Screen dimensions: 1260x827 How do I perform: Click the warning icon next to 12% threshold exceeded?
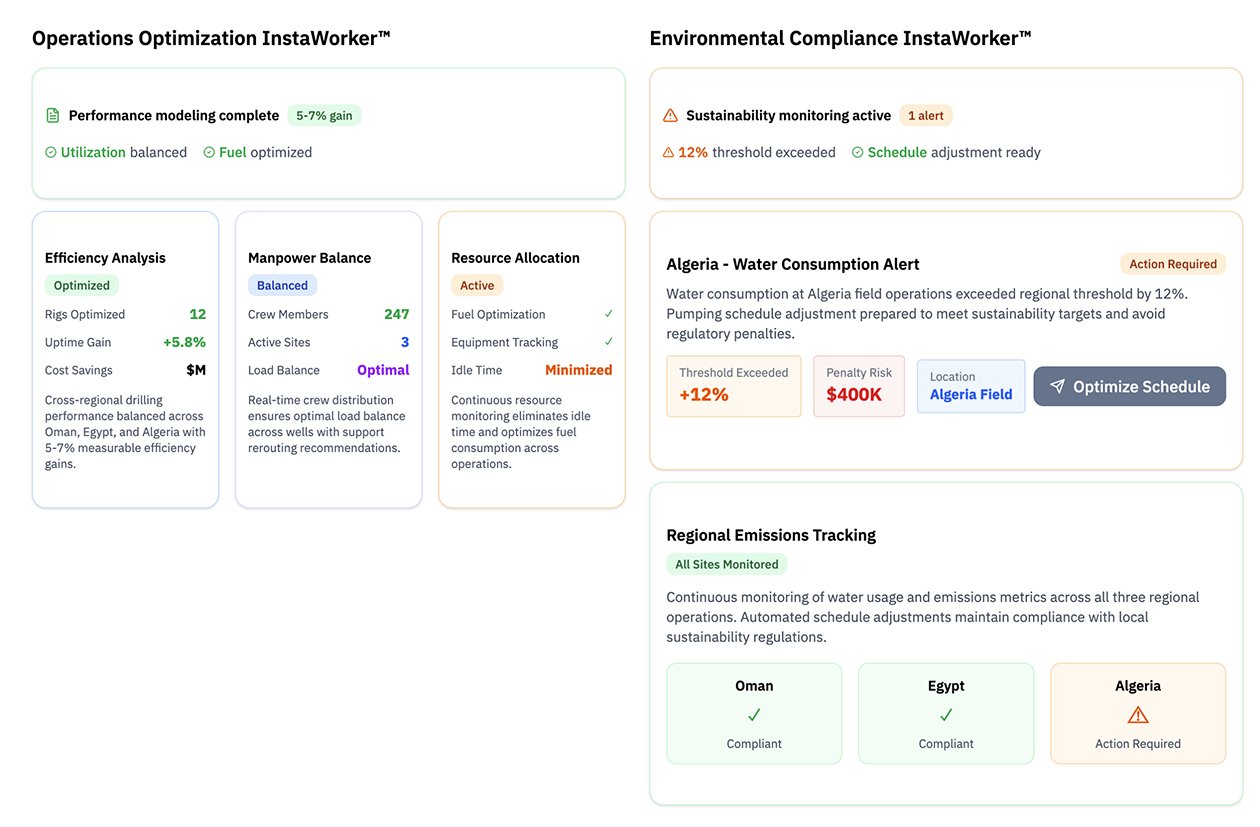tap(668, 153)
